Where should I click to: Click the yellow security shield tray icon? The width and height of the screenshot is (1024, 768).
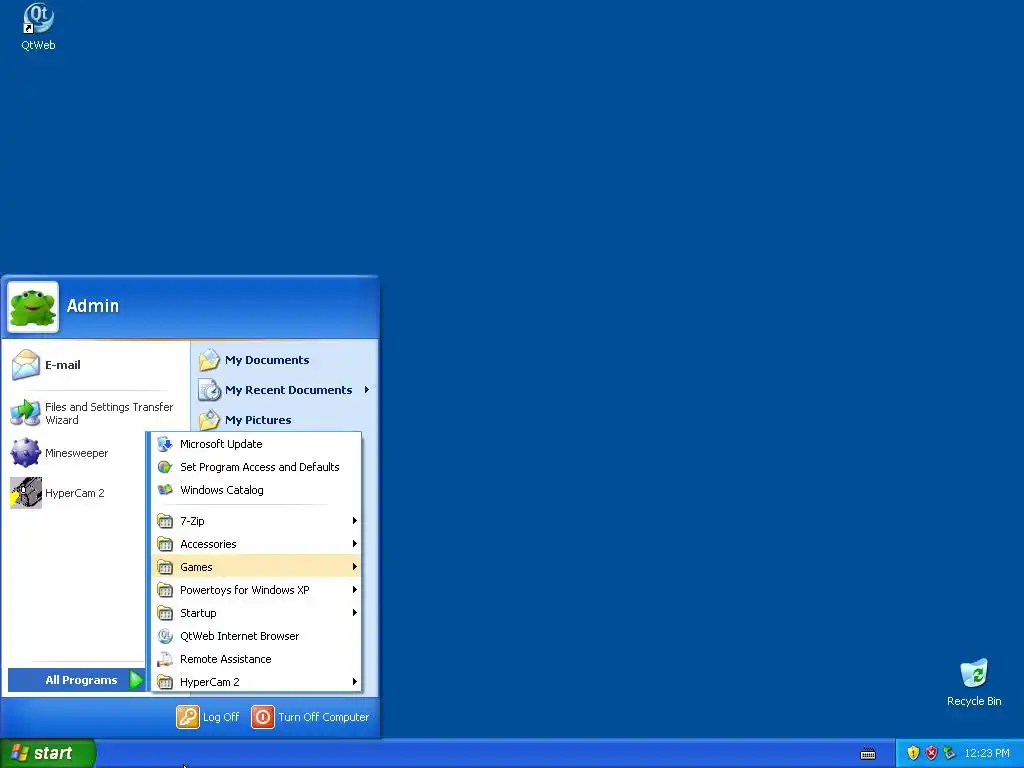coord(913,753)
